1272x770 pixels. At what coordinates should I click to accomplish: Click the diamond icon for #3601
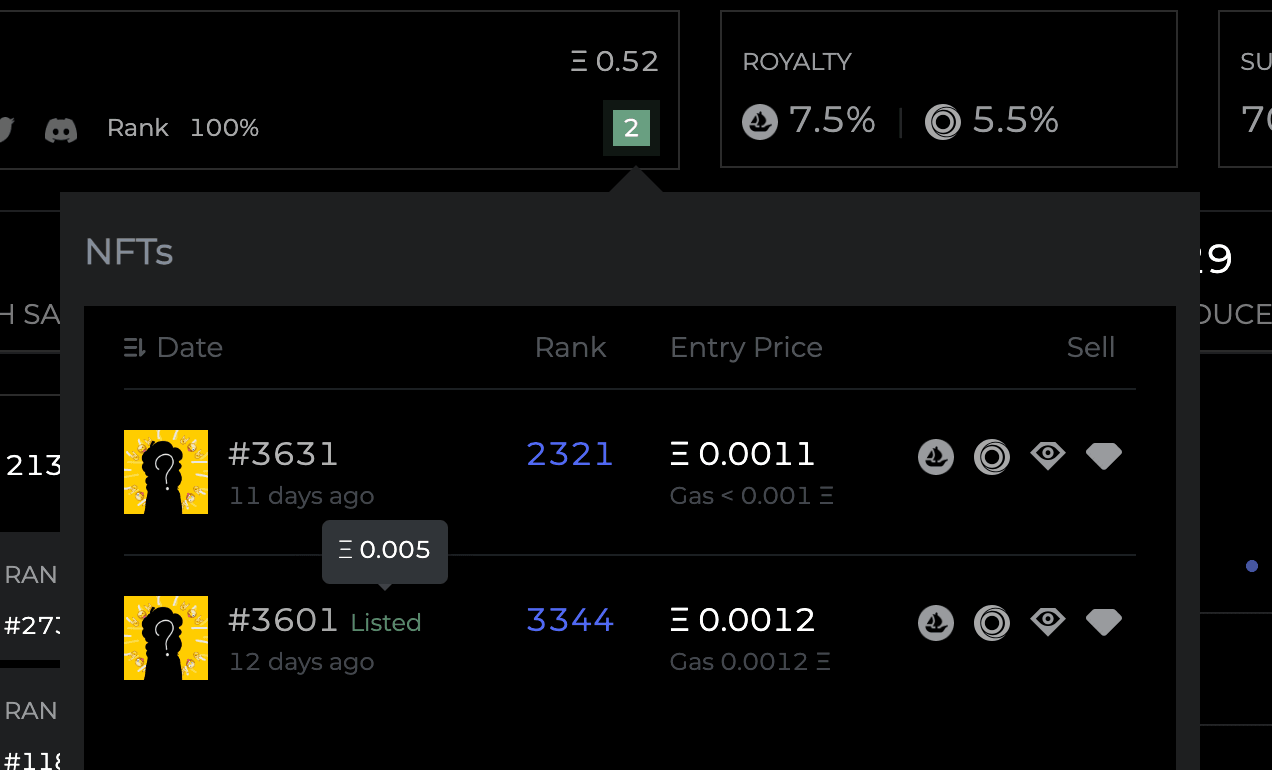pos(1104,622)
